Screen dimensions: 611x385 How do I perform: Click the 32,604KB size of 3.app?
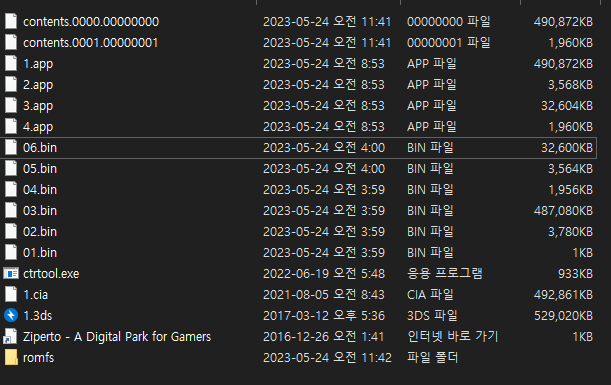click(x=567, y=106)
